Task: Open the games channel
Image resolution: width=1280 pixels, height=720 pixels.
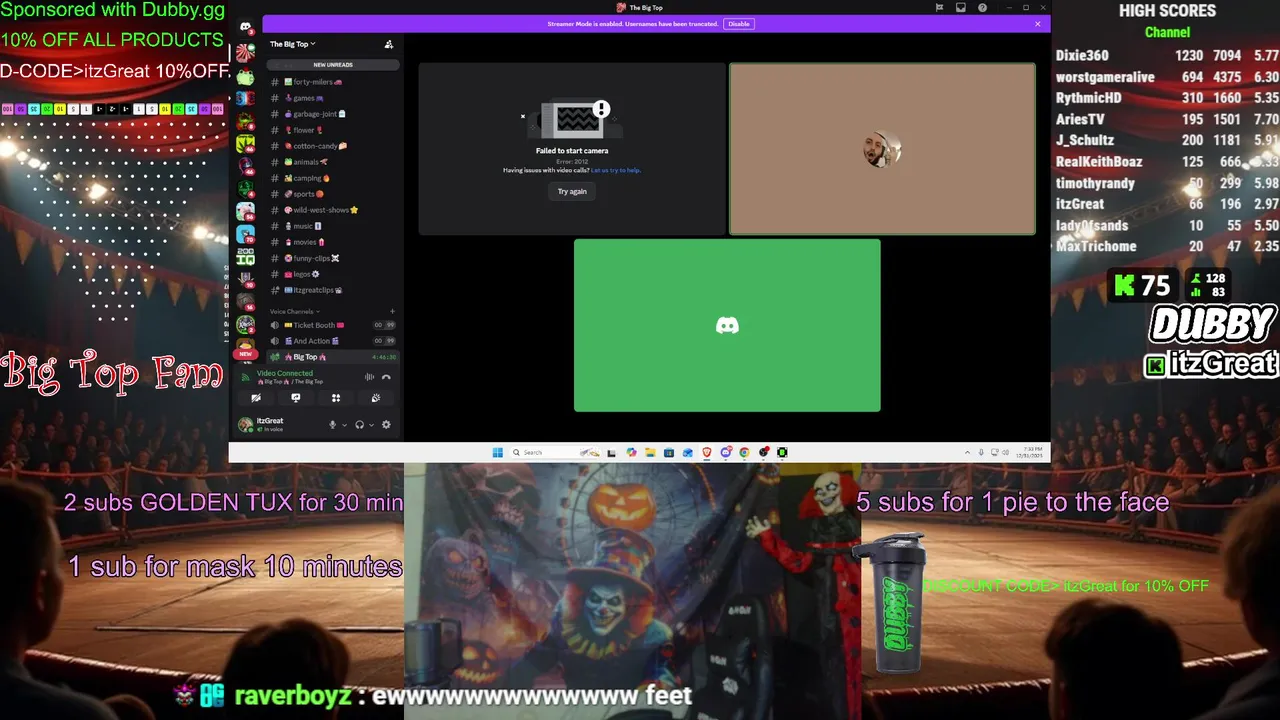Action: (333, 98)
